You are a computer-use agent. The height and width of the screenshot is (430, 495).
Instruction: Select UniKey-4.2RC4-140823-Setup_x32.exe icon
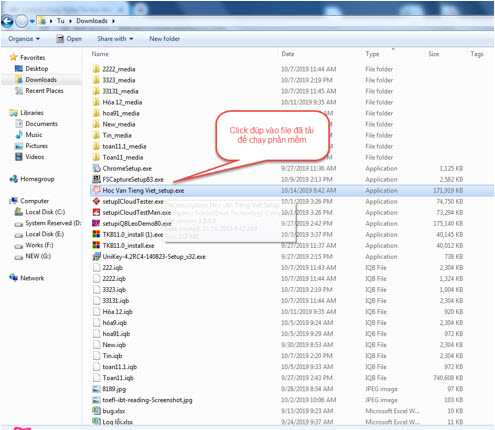coord(96,256)
